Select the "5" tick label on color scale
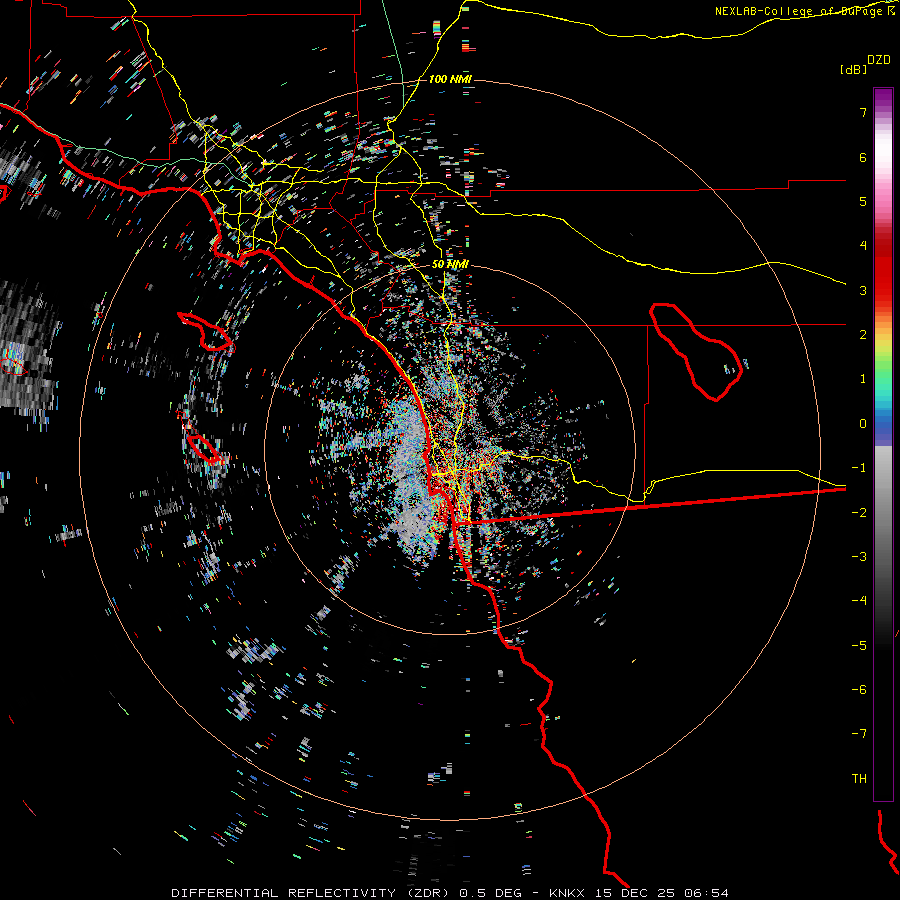Screen dimensions: 900x900 coord(863,201)
